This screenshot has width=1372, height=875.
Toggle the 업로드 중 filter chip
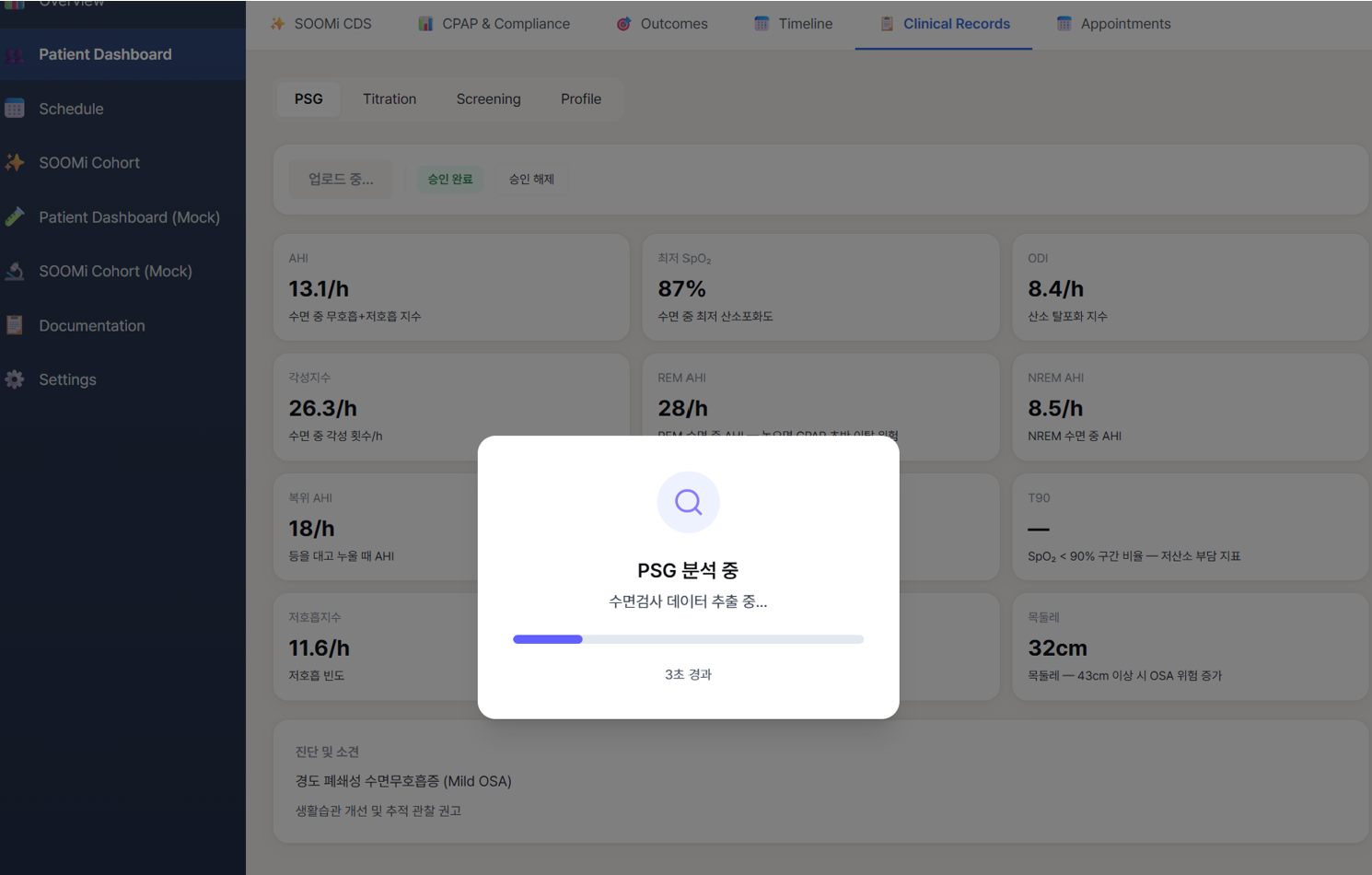pyautogui.click(x=341, y=179)
